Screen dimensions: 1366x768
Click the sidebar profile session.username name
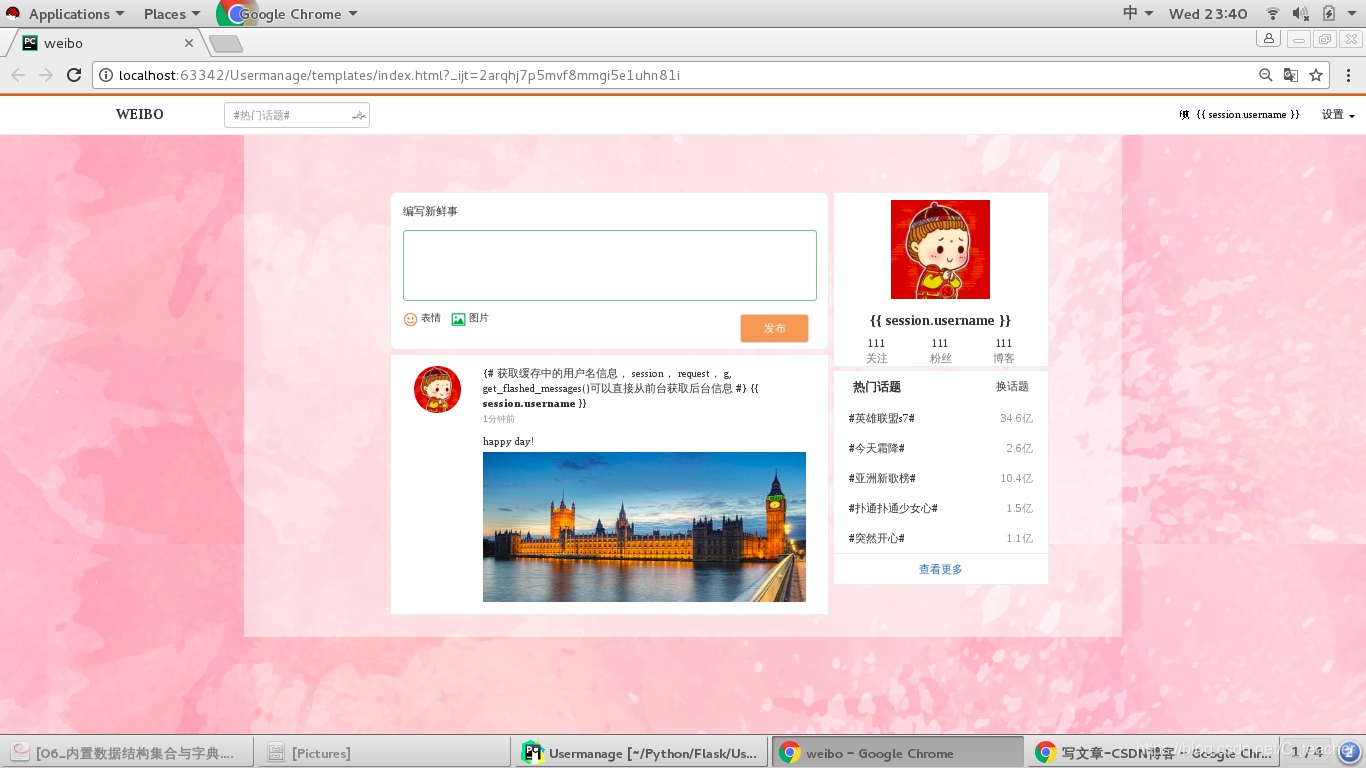[x=940, y=321]
